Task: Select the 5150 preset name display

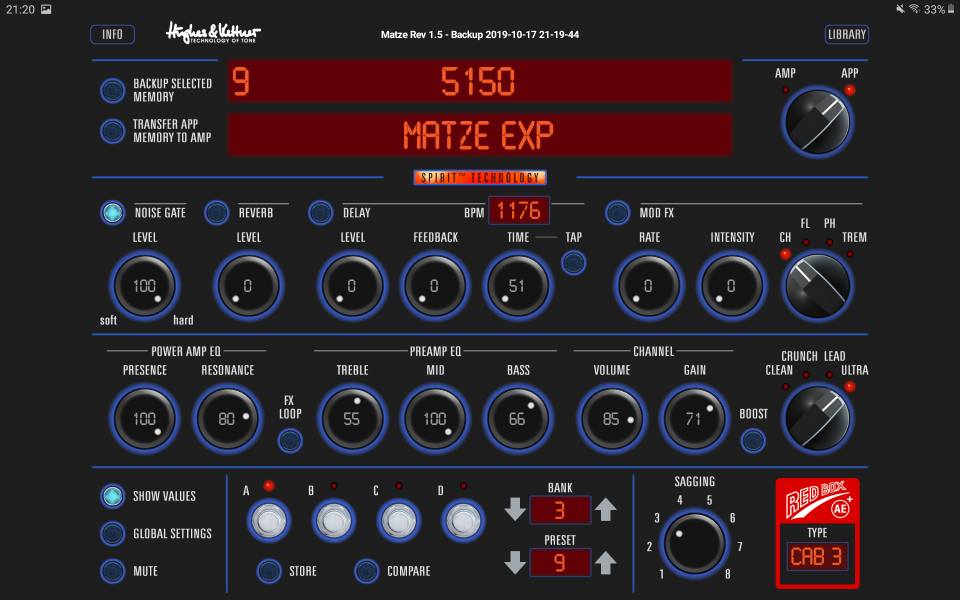Action: (x=479, y=81)
